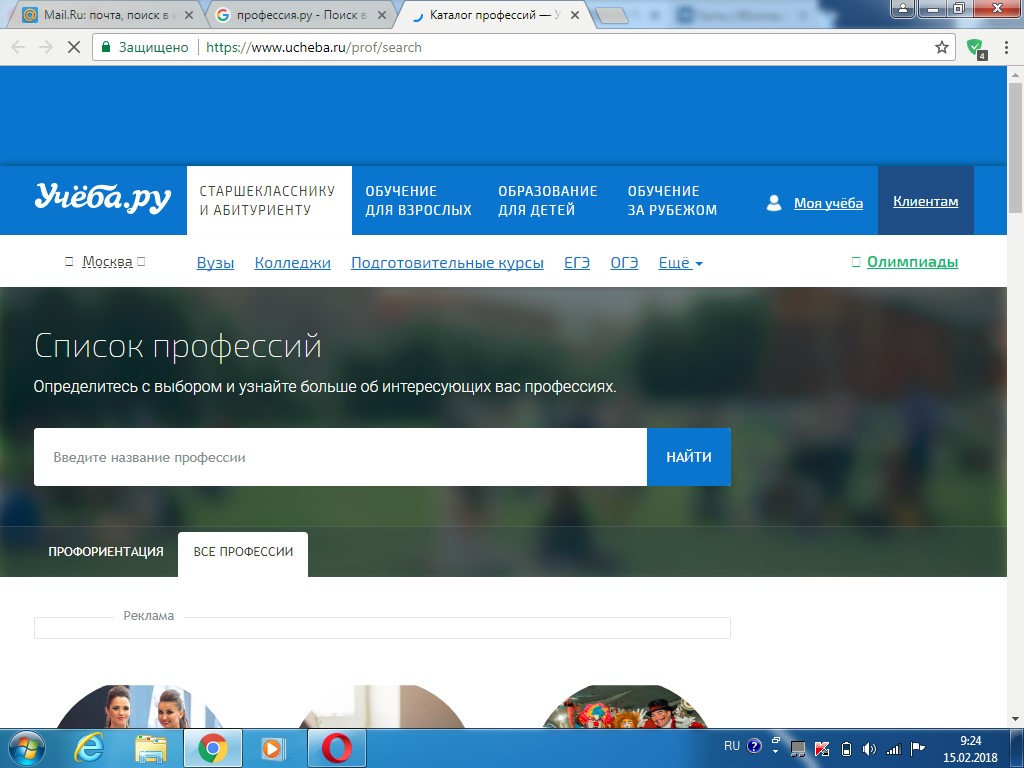Go to Подготовительные курсы
The image size is (1024, 768).
[447, 263]
